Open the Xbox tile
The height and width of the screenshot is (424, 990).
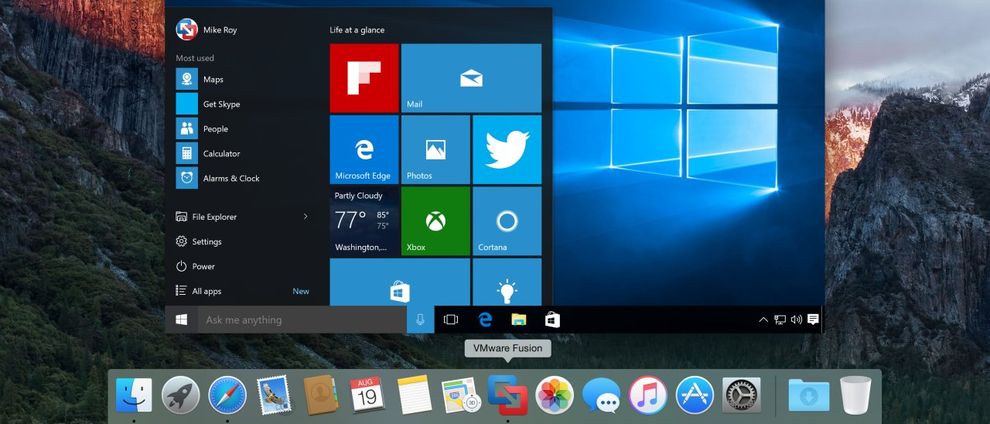point(436,221)
